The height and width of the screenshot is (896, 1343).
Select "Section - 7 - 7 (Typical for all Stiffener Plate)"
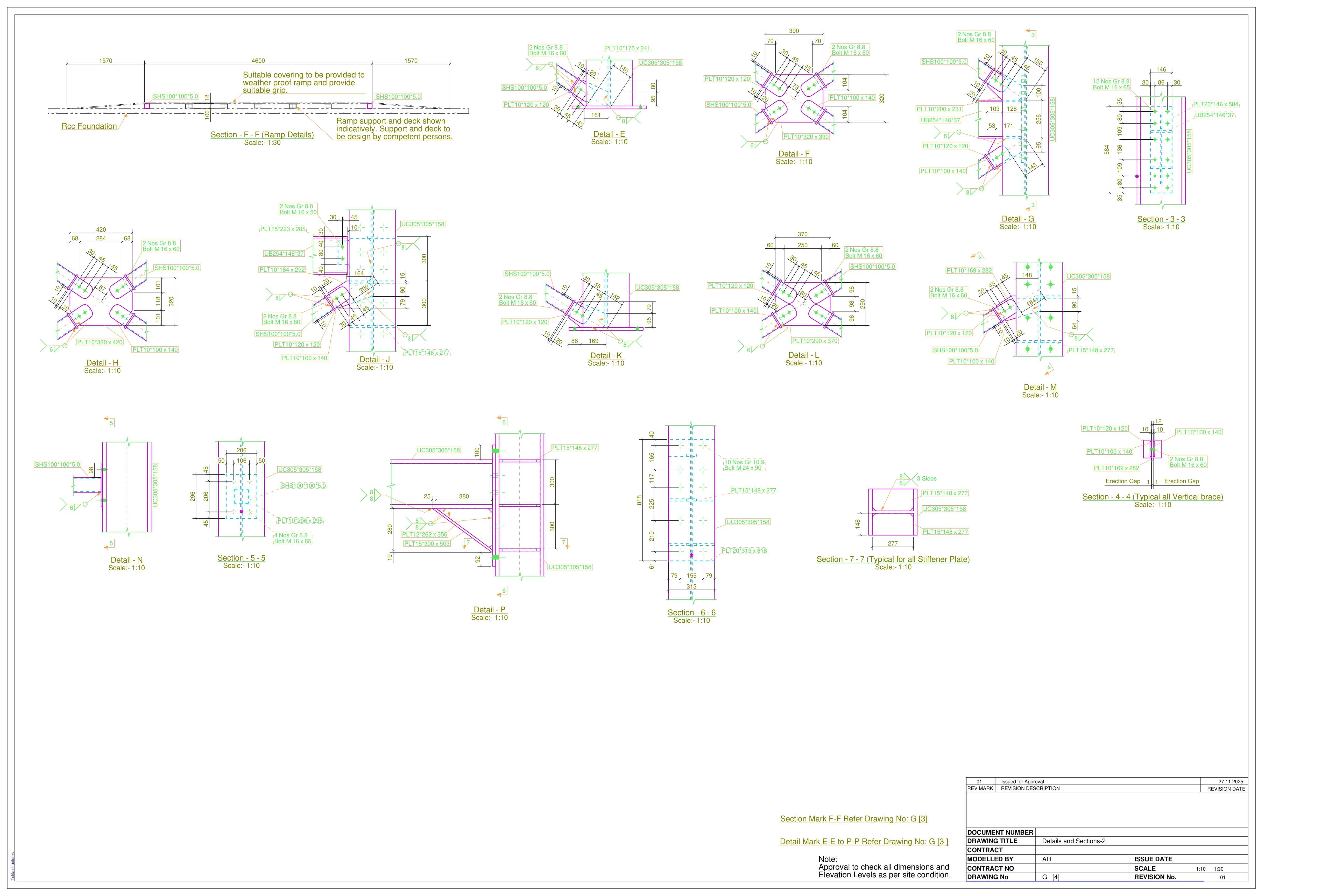[x=893, y=560]
